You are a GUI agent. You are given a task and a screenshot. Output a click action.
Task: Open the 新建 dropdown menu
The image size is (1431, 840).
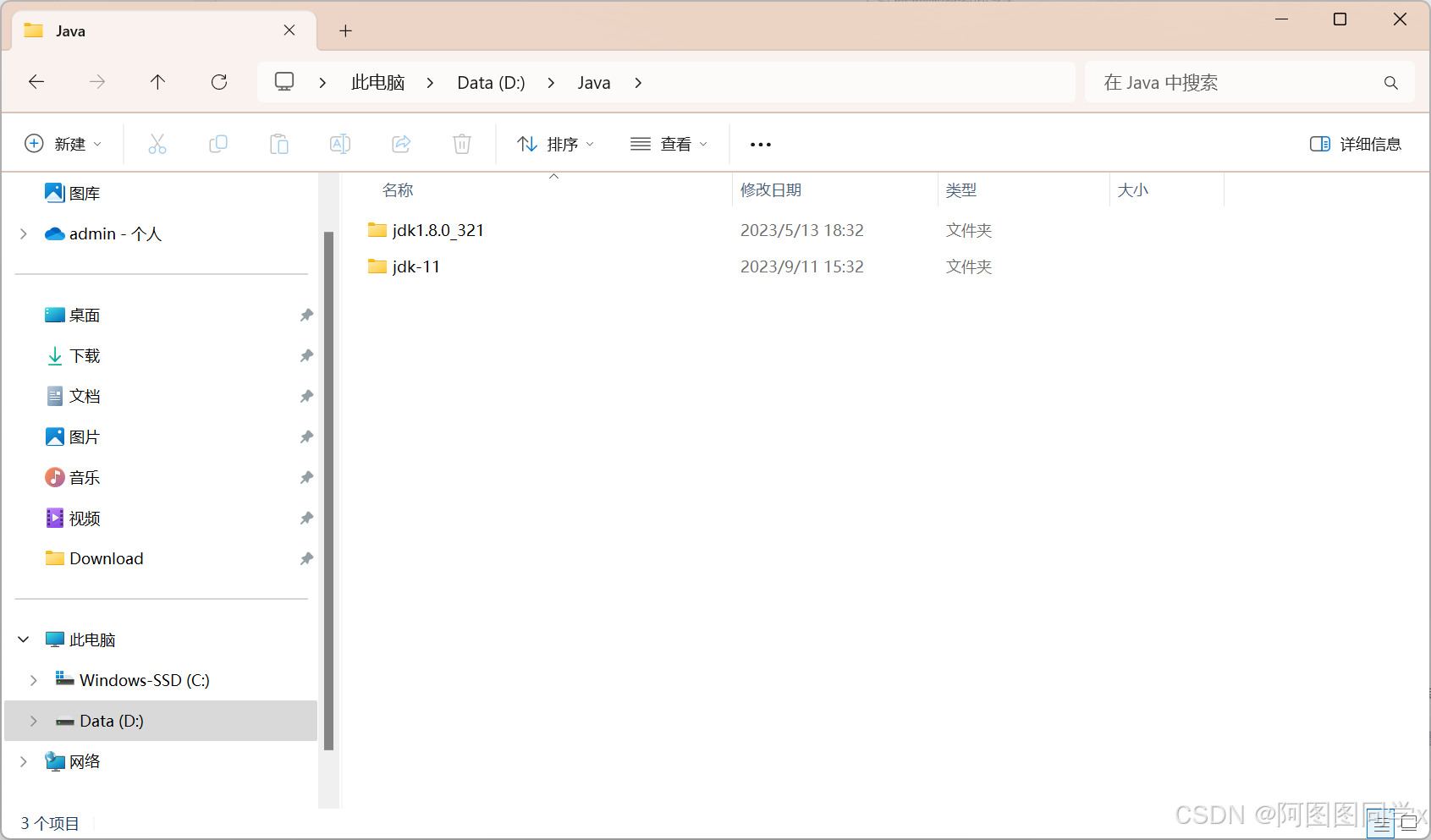click(x=63, y=144)
